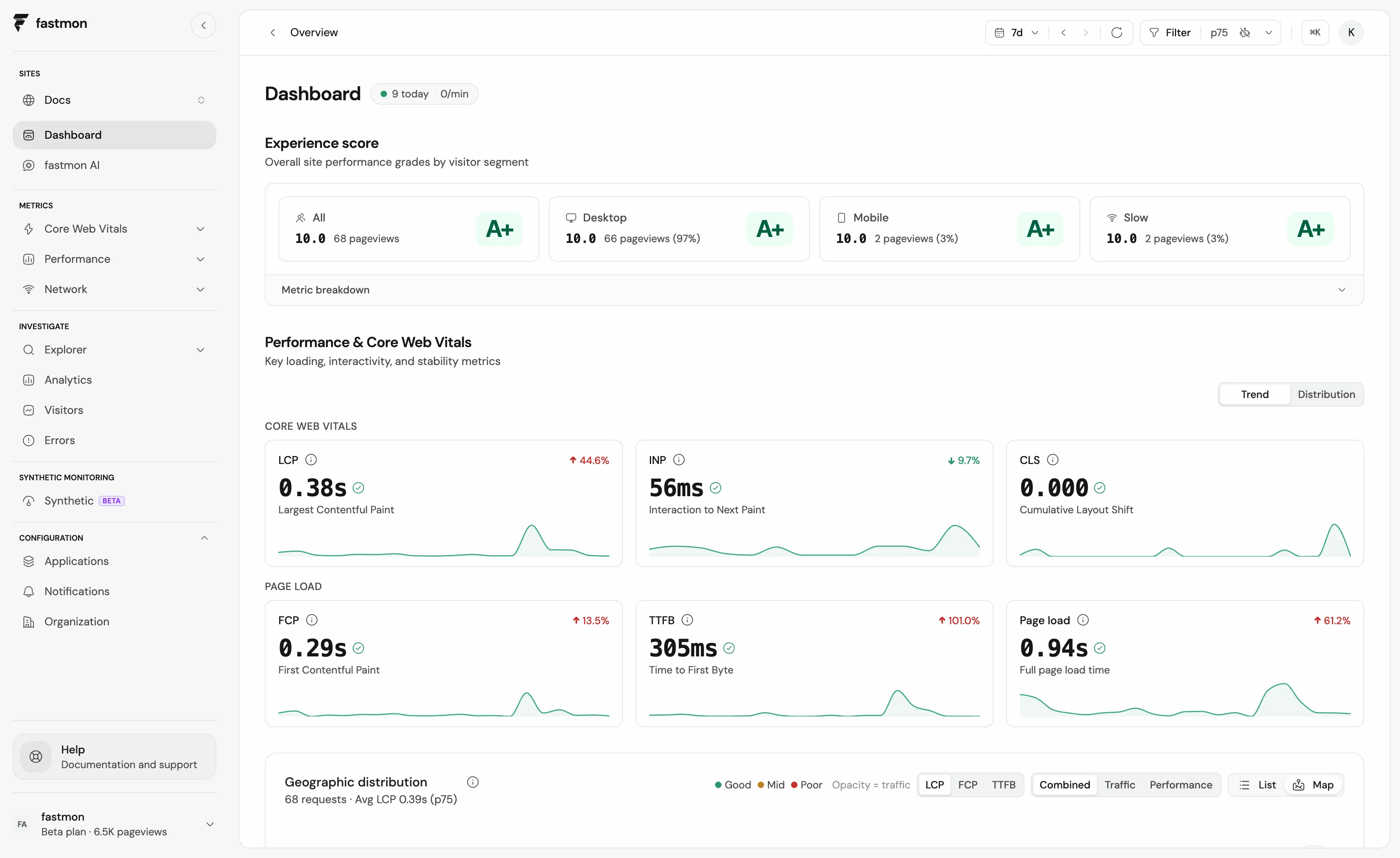The image size is (1400, 858).
Task: Open the percentile dropdown chevron after p75
Action: click(x=1268, y=32)
